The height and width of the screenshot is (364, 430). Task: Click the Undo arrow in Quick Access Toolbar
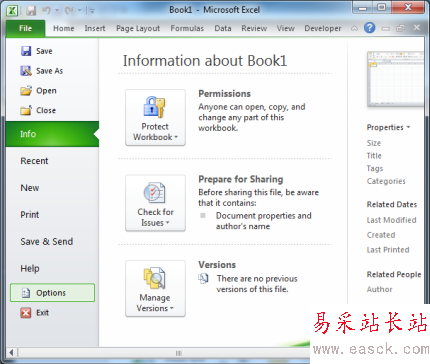click(x=46, y=11)
